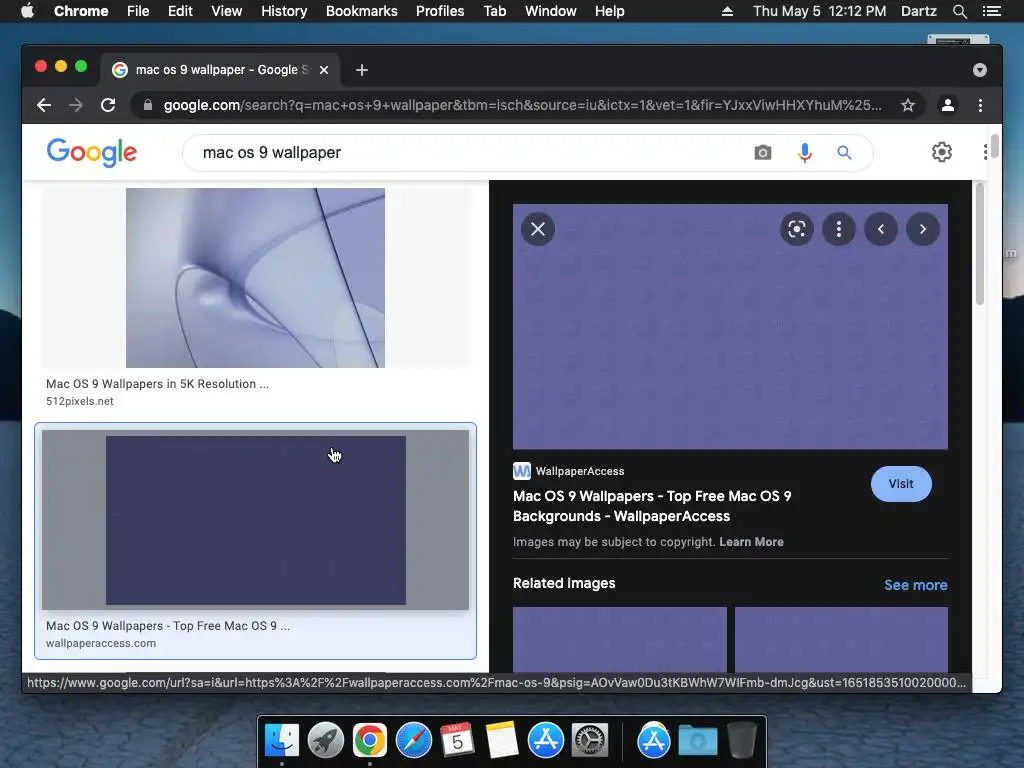
Task: Click See more related images
Action: point(916,585)
